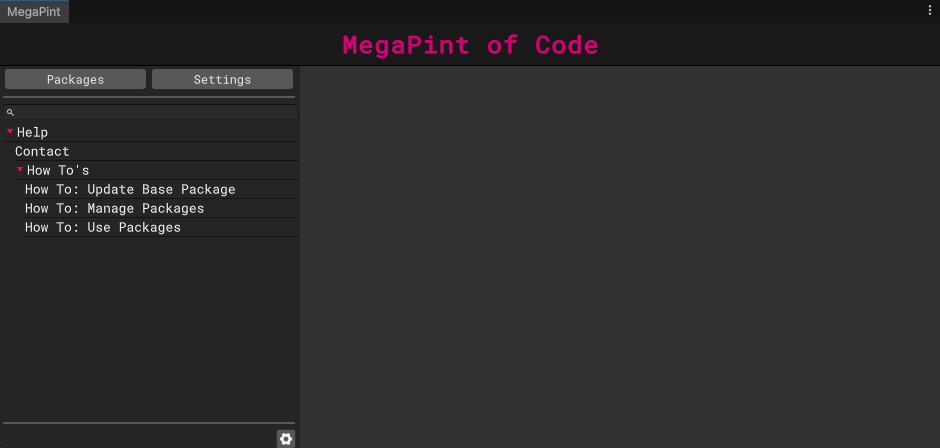Screen dimensions: 940x448
Task: Click the divider line above the gear icon
Action: pos(150,423)
